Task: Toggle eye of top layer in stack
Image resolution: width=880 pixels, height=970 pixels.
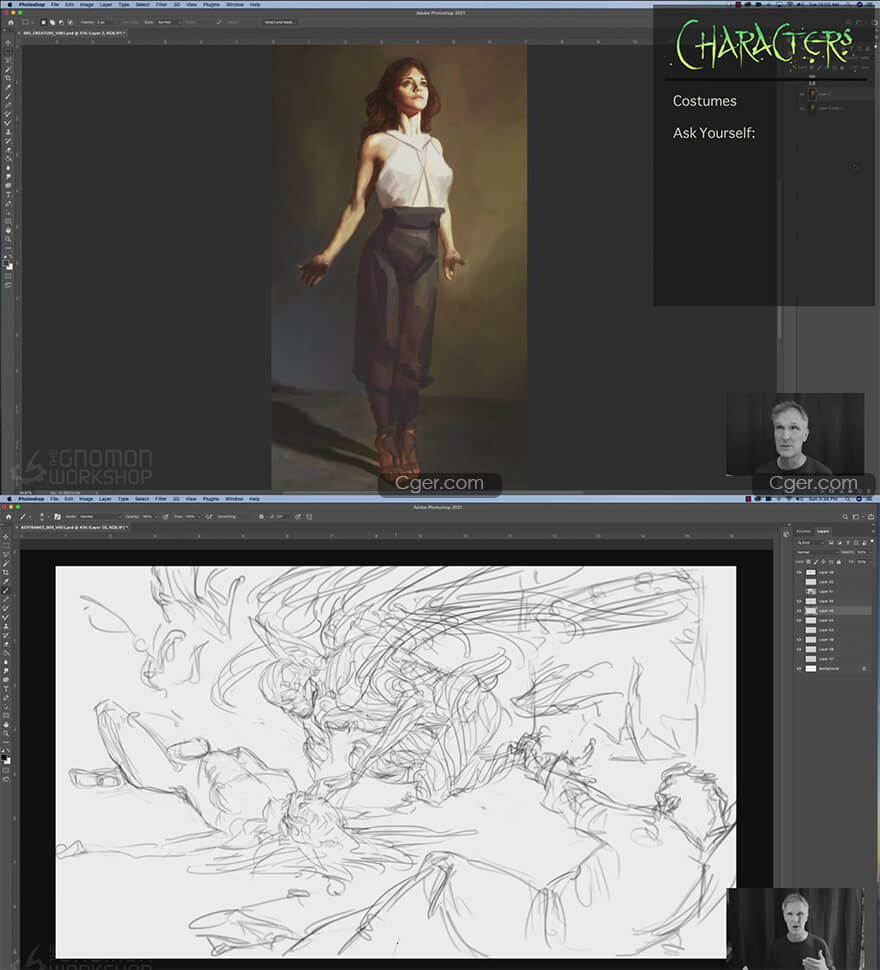Action: pyautogui.click(x=799, y=572)
